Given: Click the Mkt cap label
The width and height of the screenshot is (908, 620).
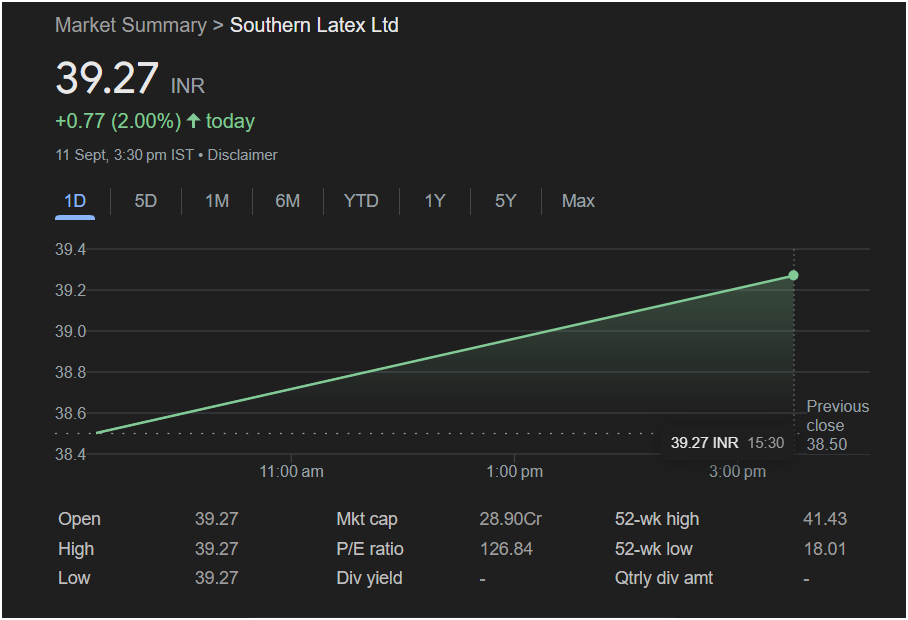Looking at the screenshot, I should (367, 519).
